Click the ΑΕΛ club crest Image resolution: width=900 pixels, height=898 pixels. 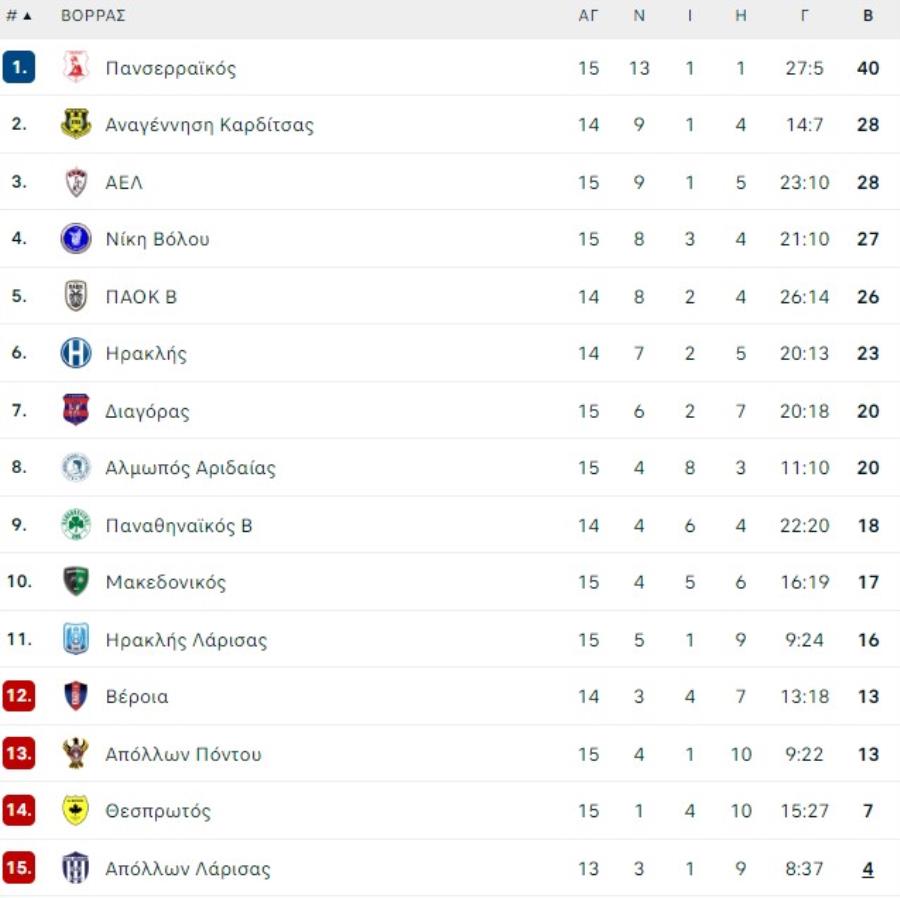(76, 182)
